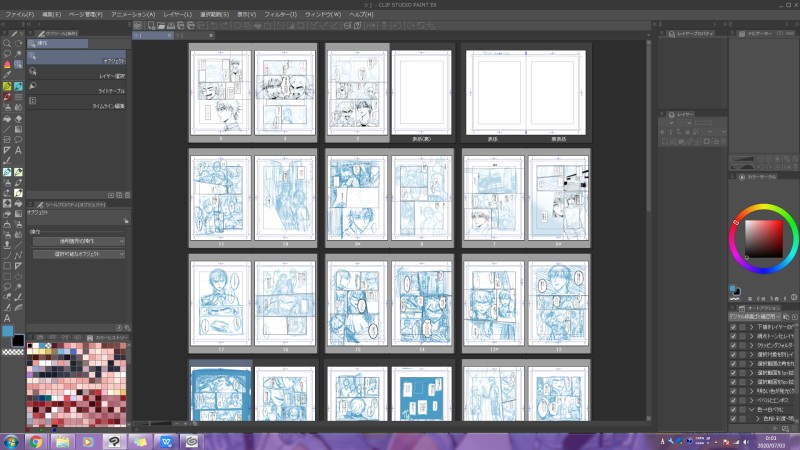
Task: Select the Eyedropper tool in the toolbox
Action: point(7,75)
